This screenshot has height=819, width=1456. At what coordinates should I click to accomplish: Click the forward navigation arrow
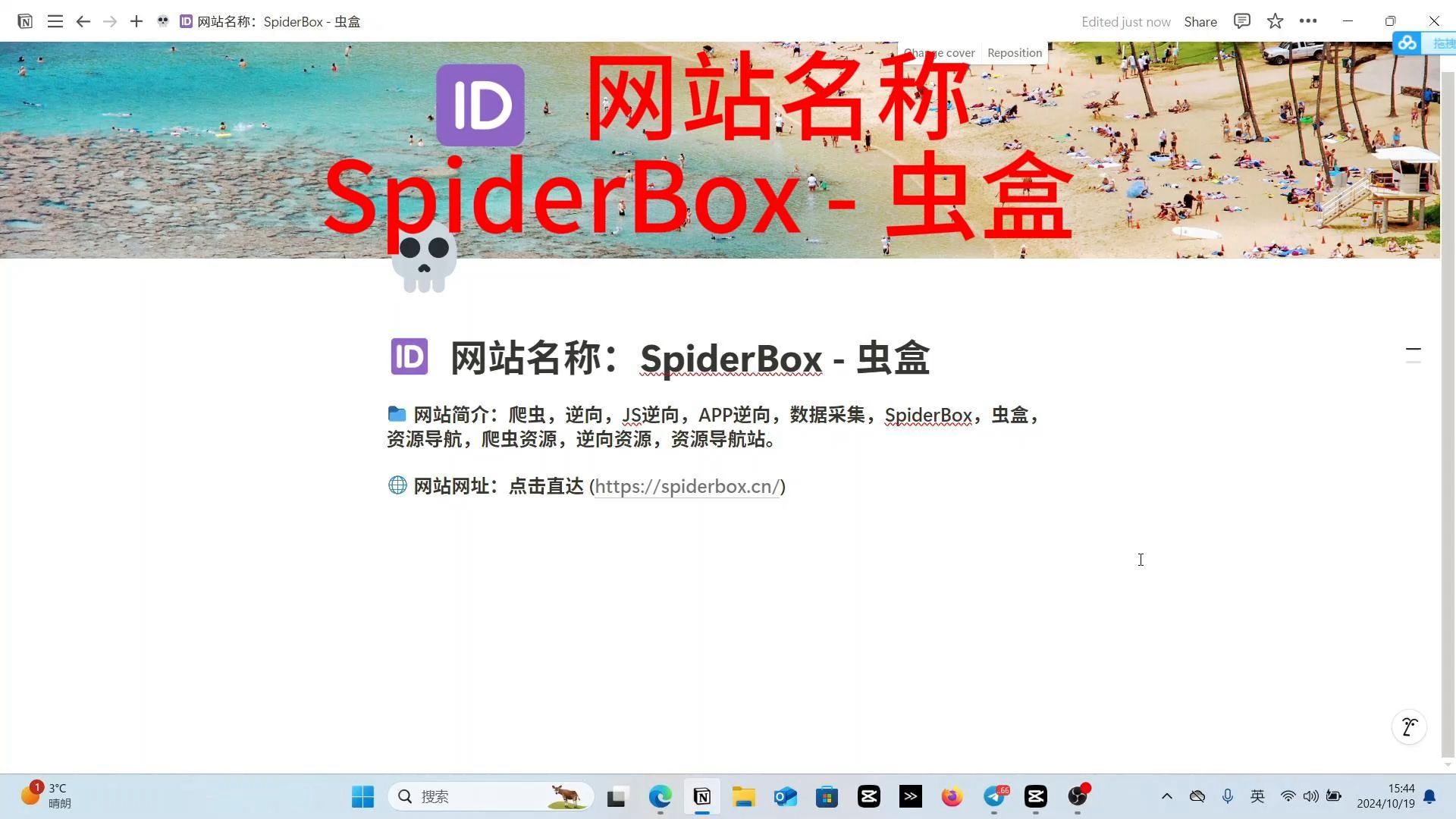[110, 21]
